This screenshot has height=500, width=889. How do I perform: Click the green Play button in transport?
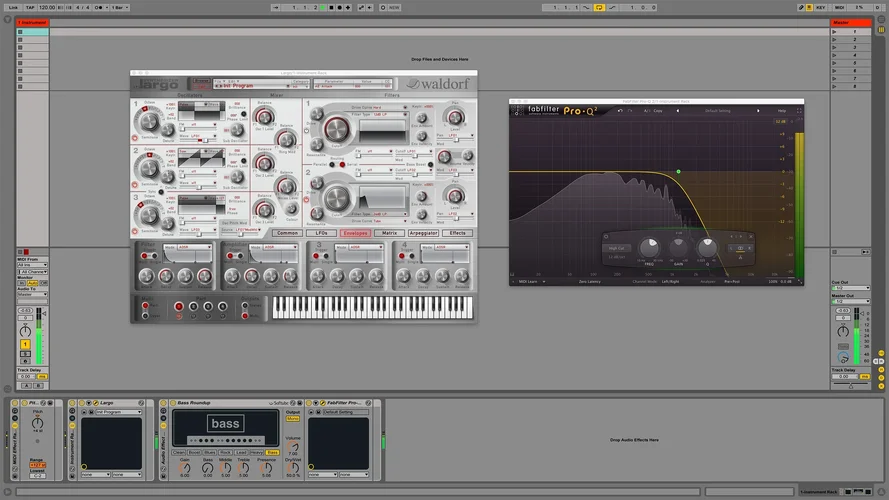point(323,7)
